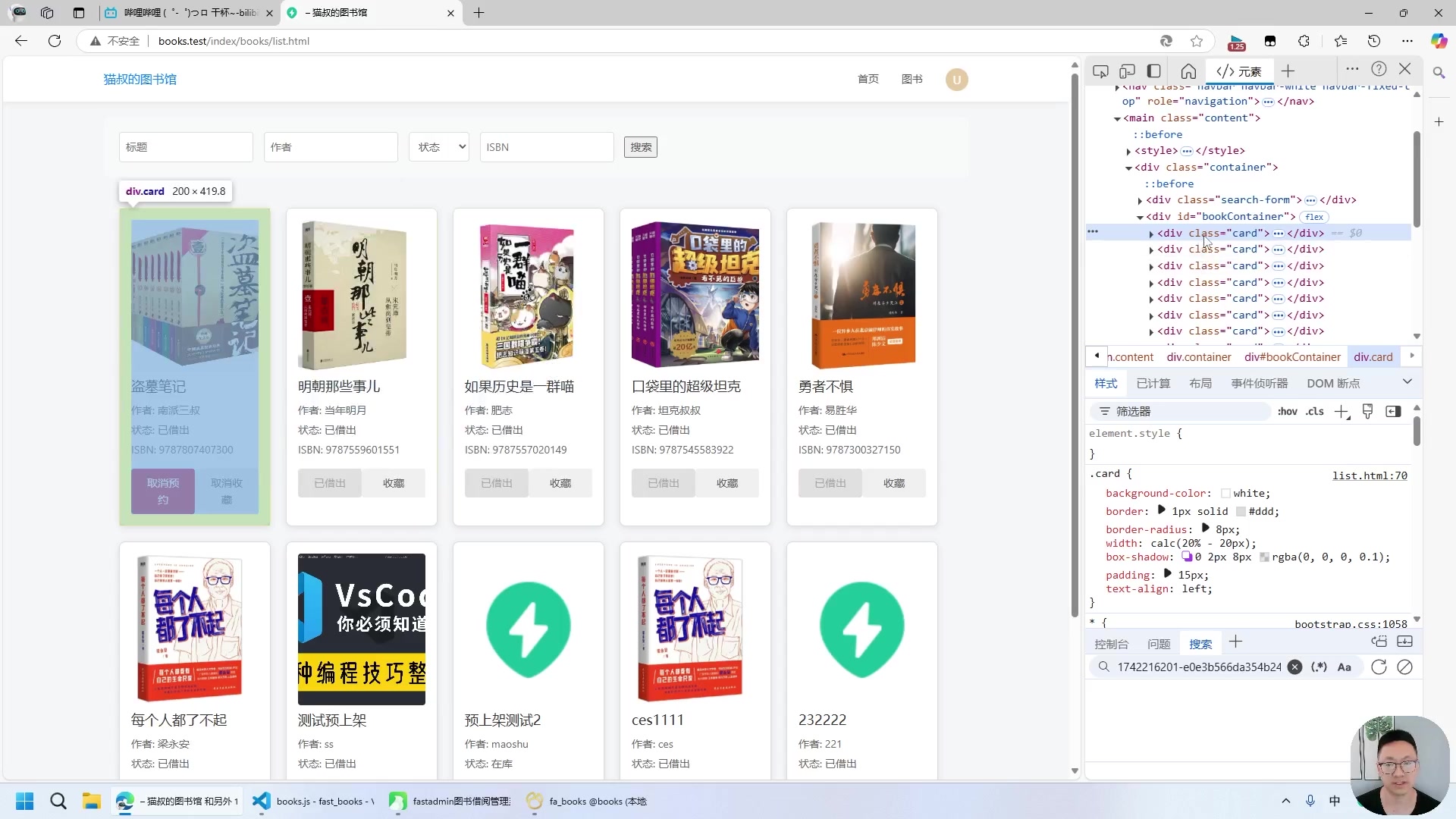Open the browser extensions puzzle icon
Image resolution: width=1456 pixels, height=819 pixels.
tap(1304, 41)
